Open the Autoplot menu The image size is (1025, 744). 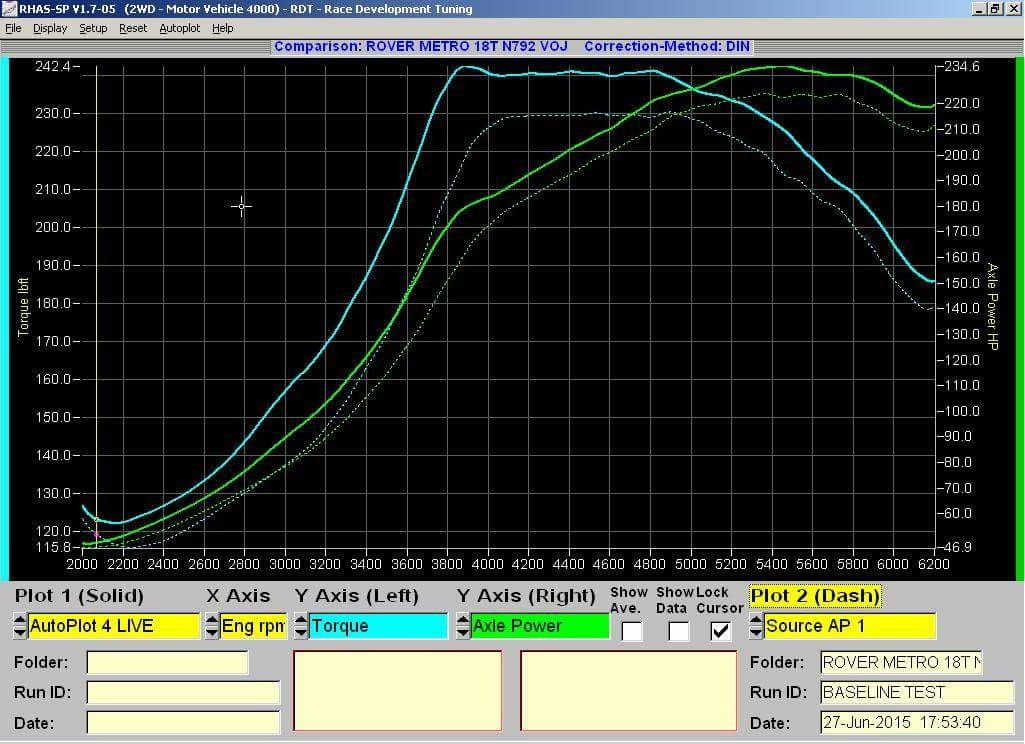180,28
